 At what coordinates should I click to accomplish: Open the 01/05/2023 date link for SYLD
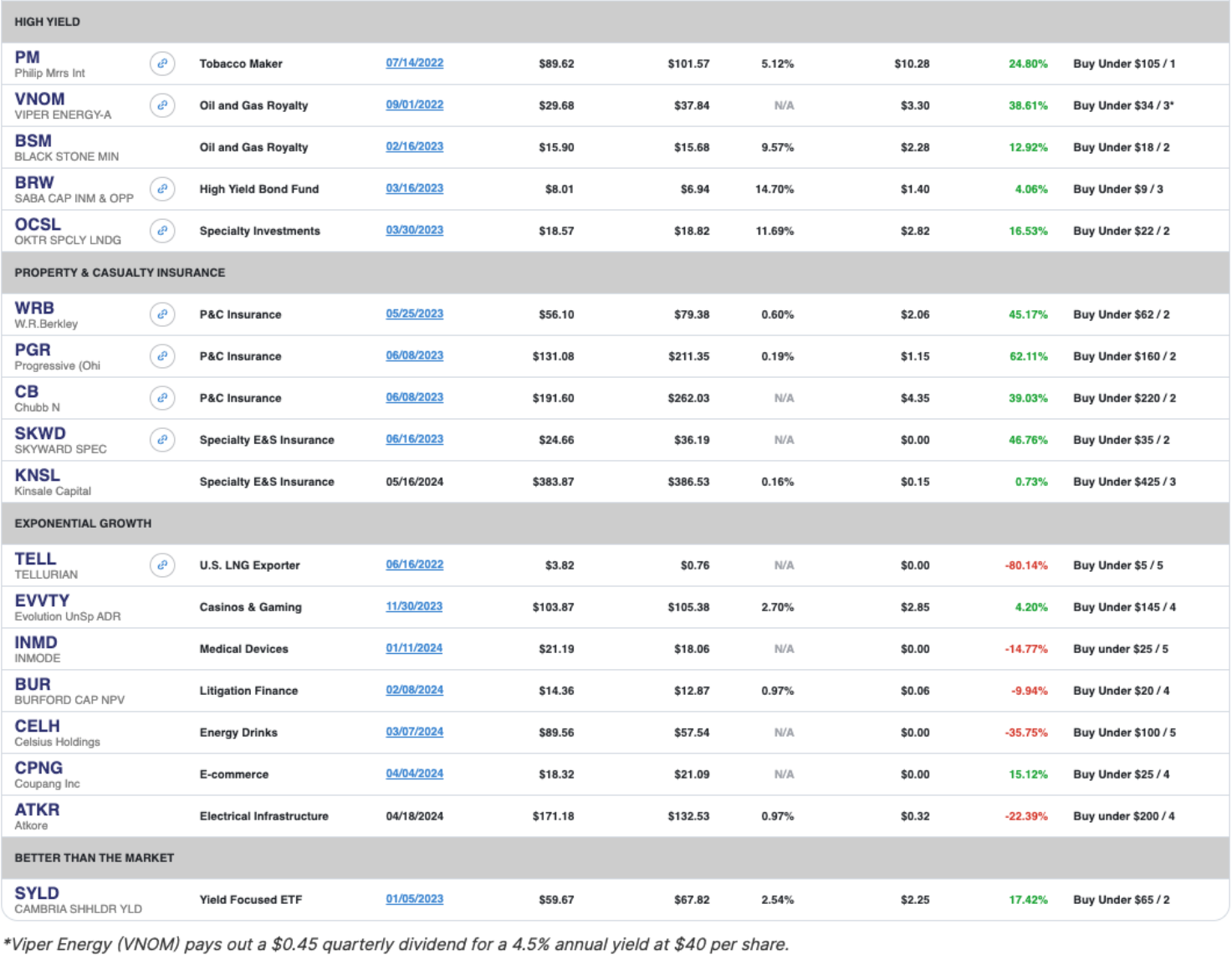(x=415, y=899)
